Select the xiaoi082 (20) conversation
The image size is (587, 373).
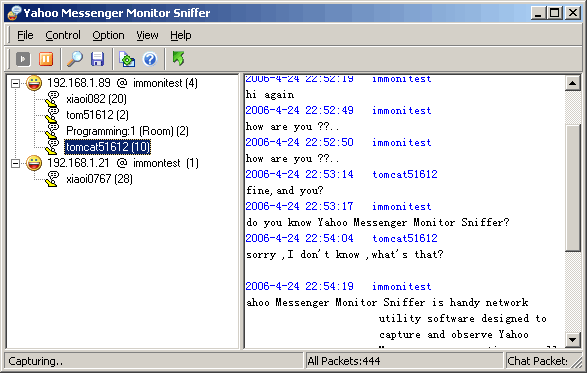coord(96,99)
